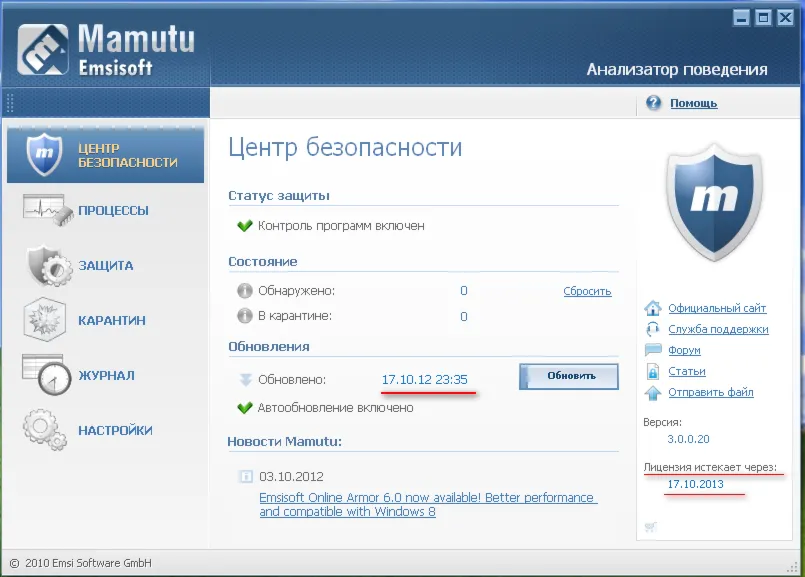Click the resize grip in the window corner

click(793, 566)
